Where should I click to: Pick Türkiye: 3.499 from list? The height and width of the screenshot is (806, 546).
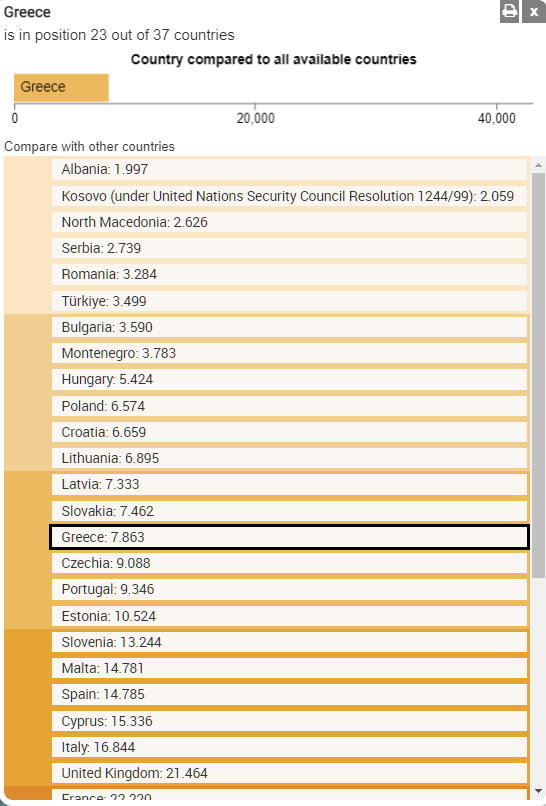tap(289, 301)
